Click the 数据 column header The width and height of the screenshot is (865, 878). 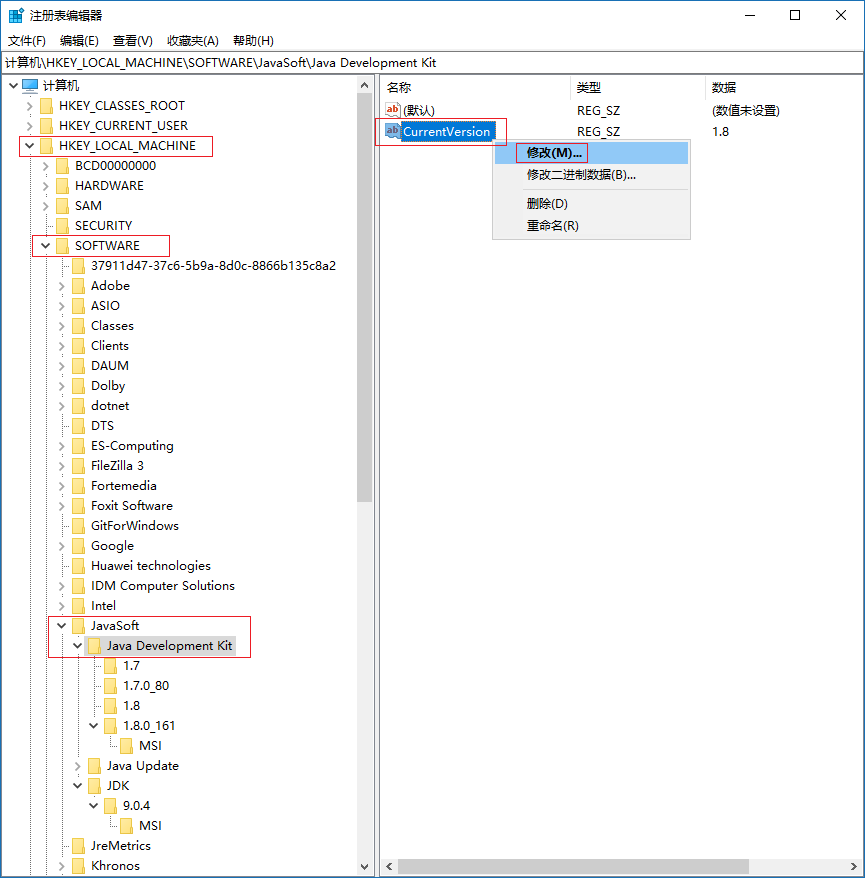pos(783,87)
